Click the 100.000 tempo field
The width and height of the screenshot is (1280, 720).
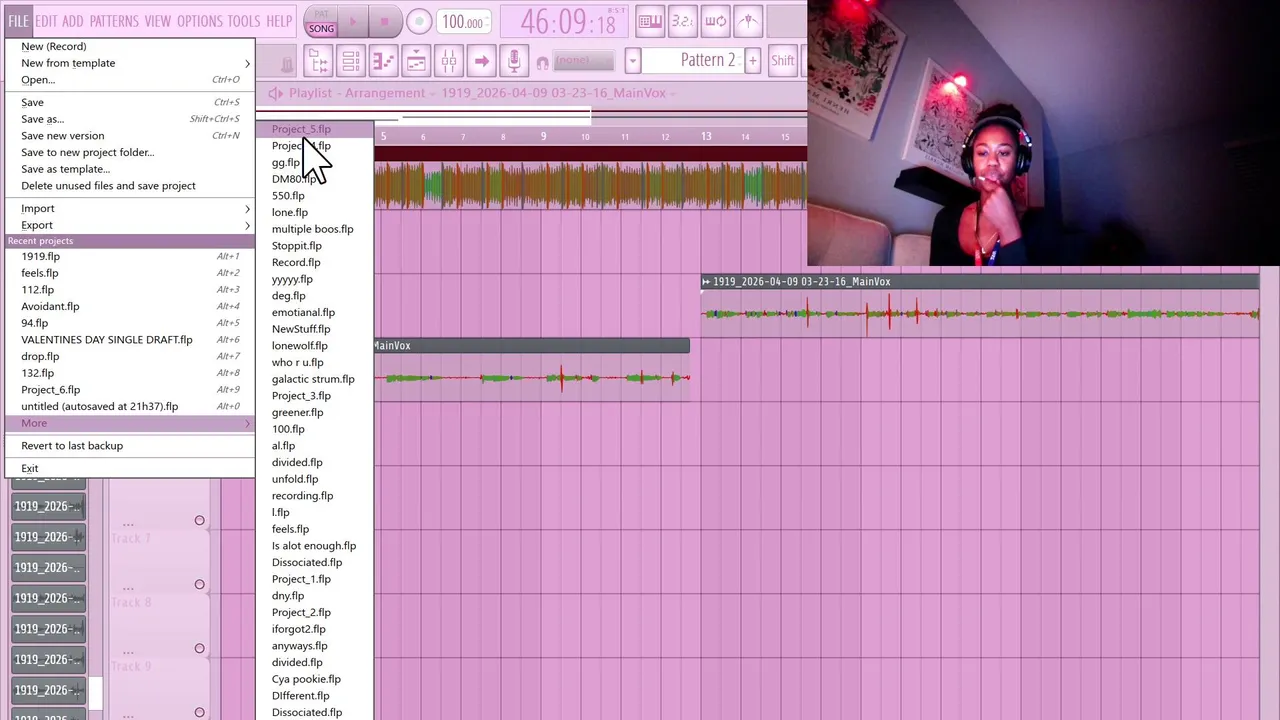[x=463, y=22]
